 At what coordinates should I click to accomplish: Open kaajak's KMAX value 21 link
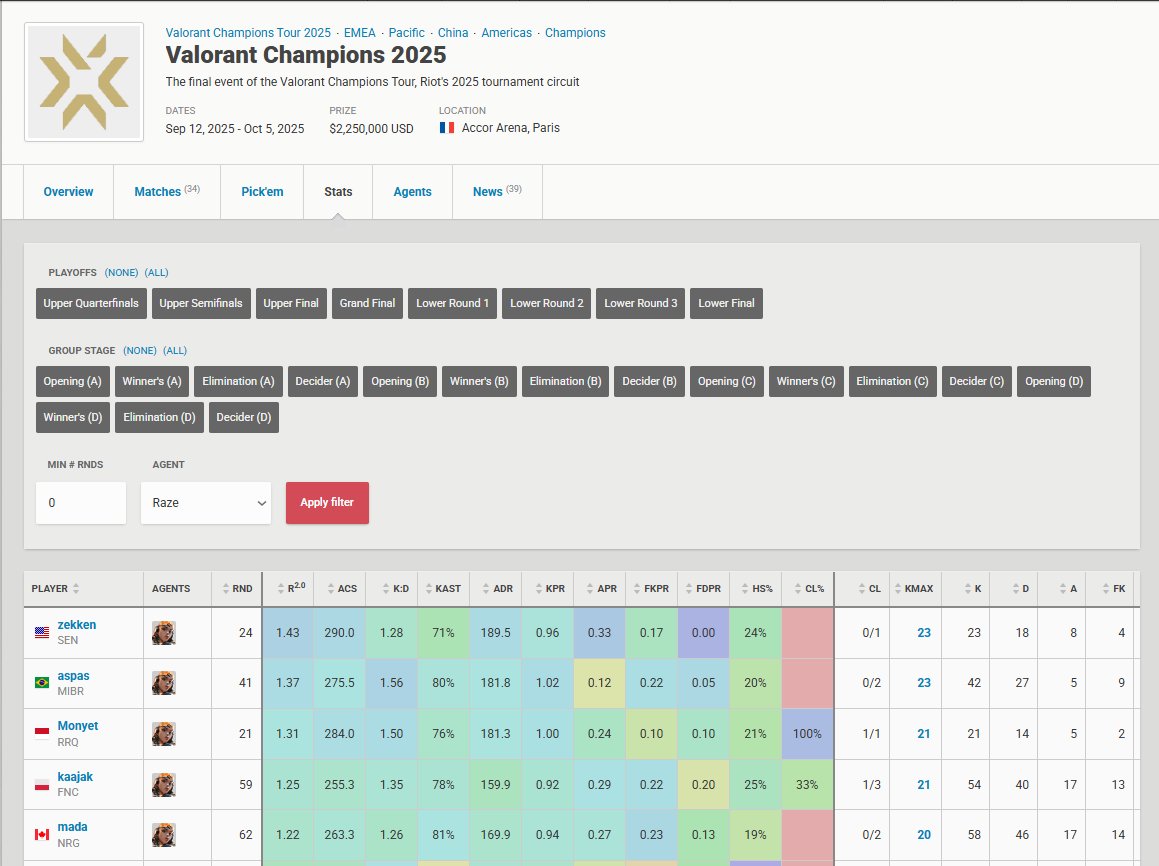(924, 785)
